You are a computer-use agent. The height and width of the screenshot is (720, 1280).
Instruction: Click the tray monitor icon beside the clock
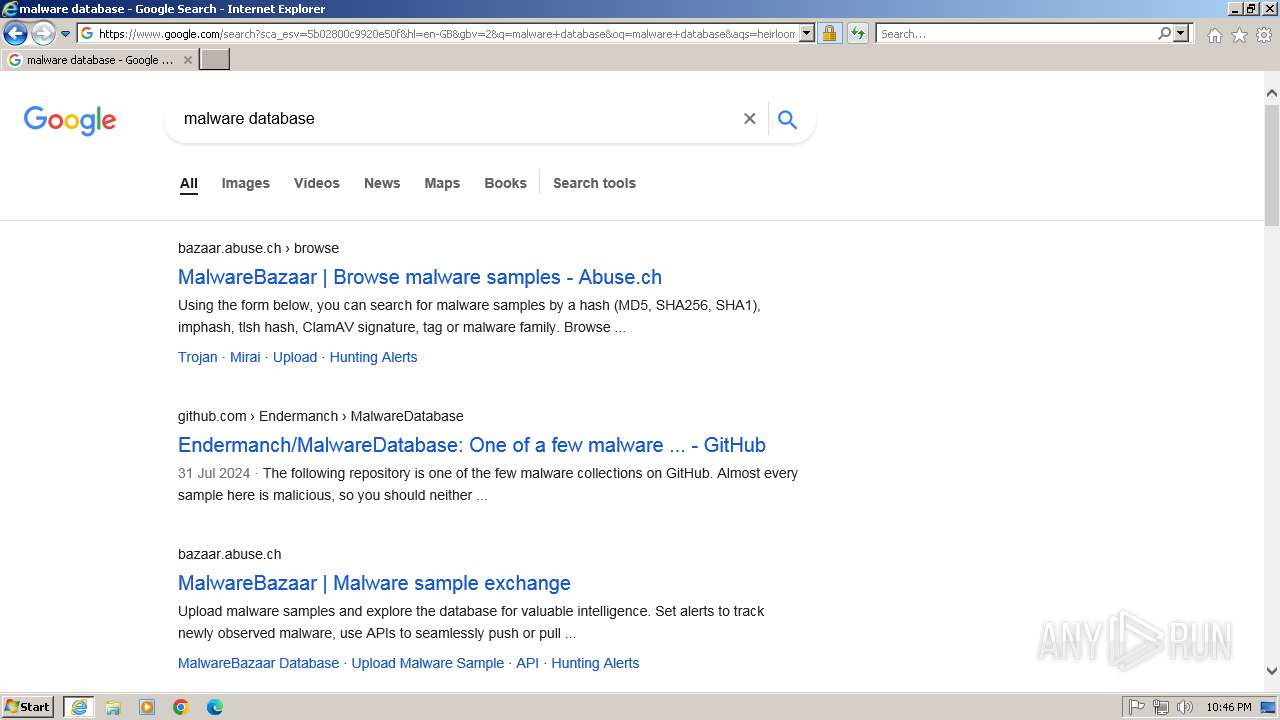pyautogui.click(x=1268, y=707)
